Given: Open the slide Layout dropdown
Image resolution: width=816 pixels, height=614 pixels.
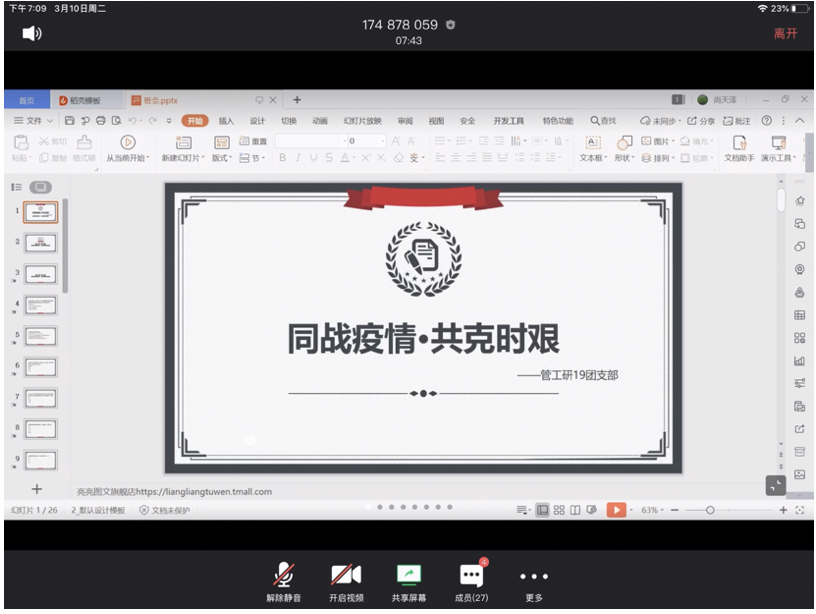Looking at the screenshot, I should pos(221,158).
